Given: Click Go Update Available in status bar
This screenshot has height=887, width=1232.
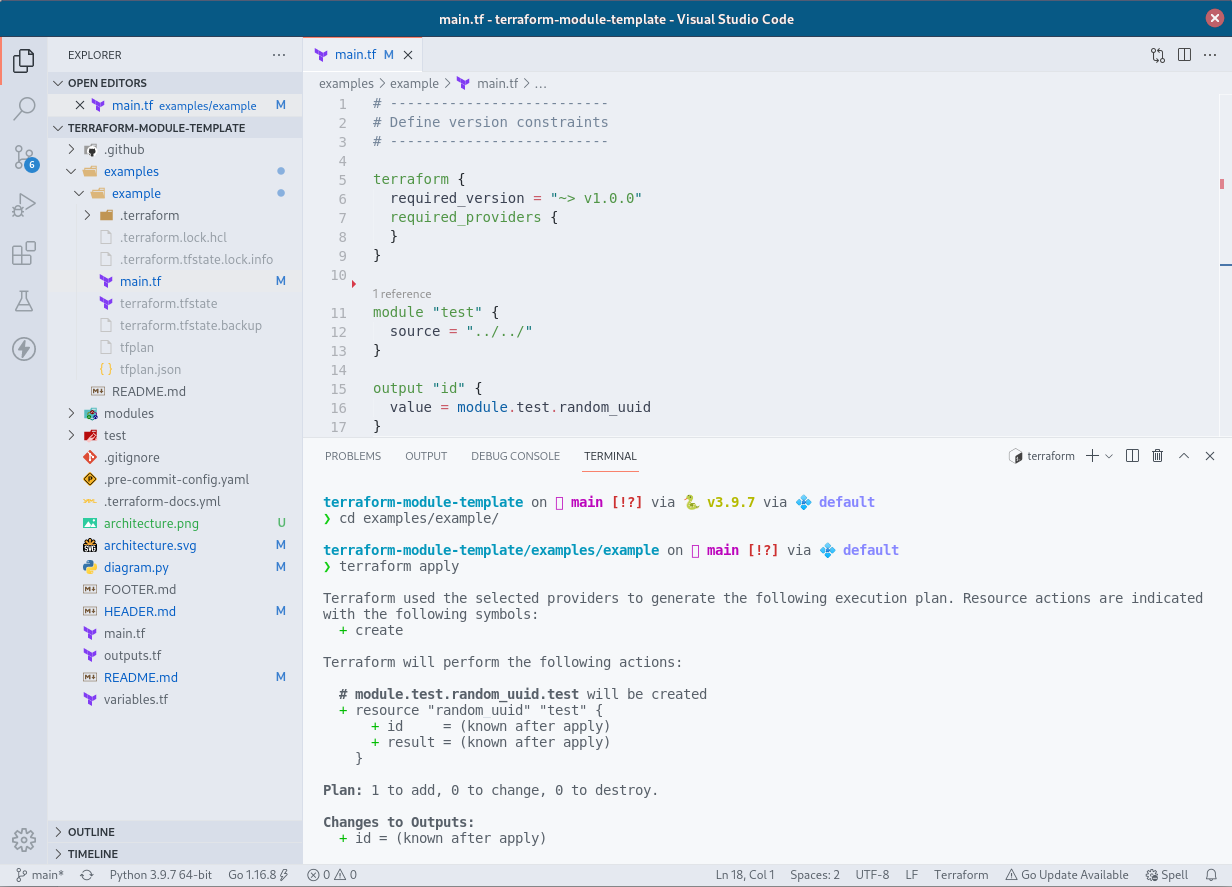Looking at the screenshot, I should click(x=1067, y=874).
